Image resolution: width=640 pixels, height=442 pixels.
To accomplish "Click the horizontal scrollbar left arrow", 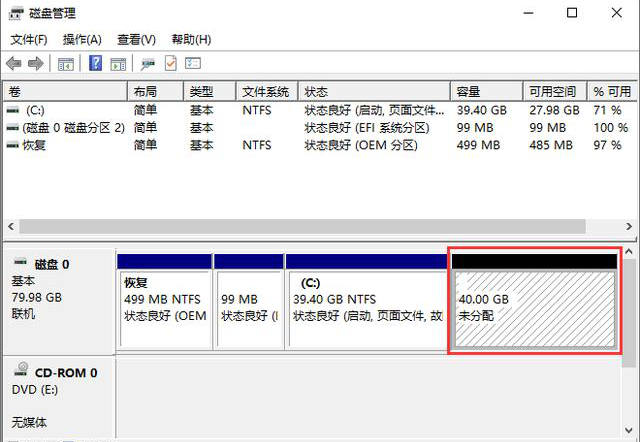I will point(11,227).
